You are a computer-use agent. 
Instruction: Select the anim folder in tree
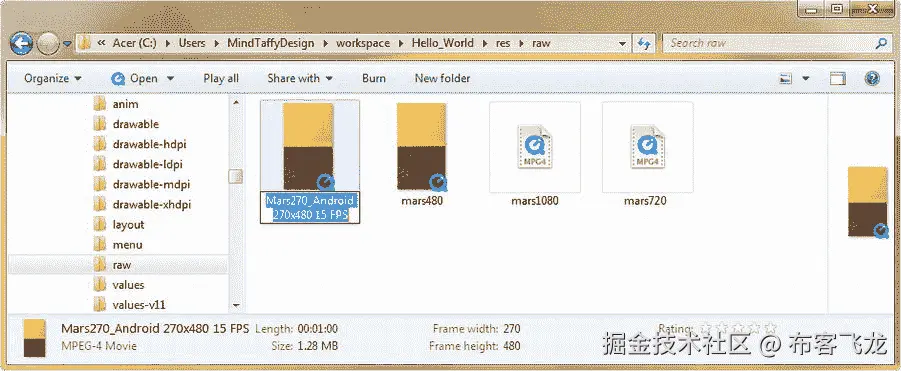(x=125, y=105)
